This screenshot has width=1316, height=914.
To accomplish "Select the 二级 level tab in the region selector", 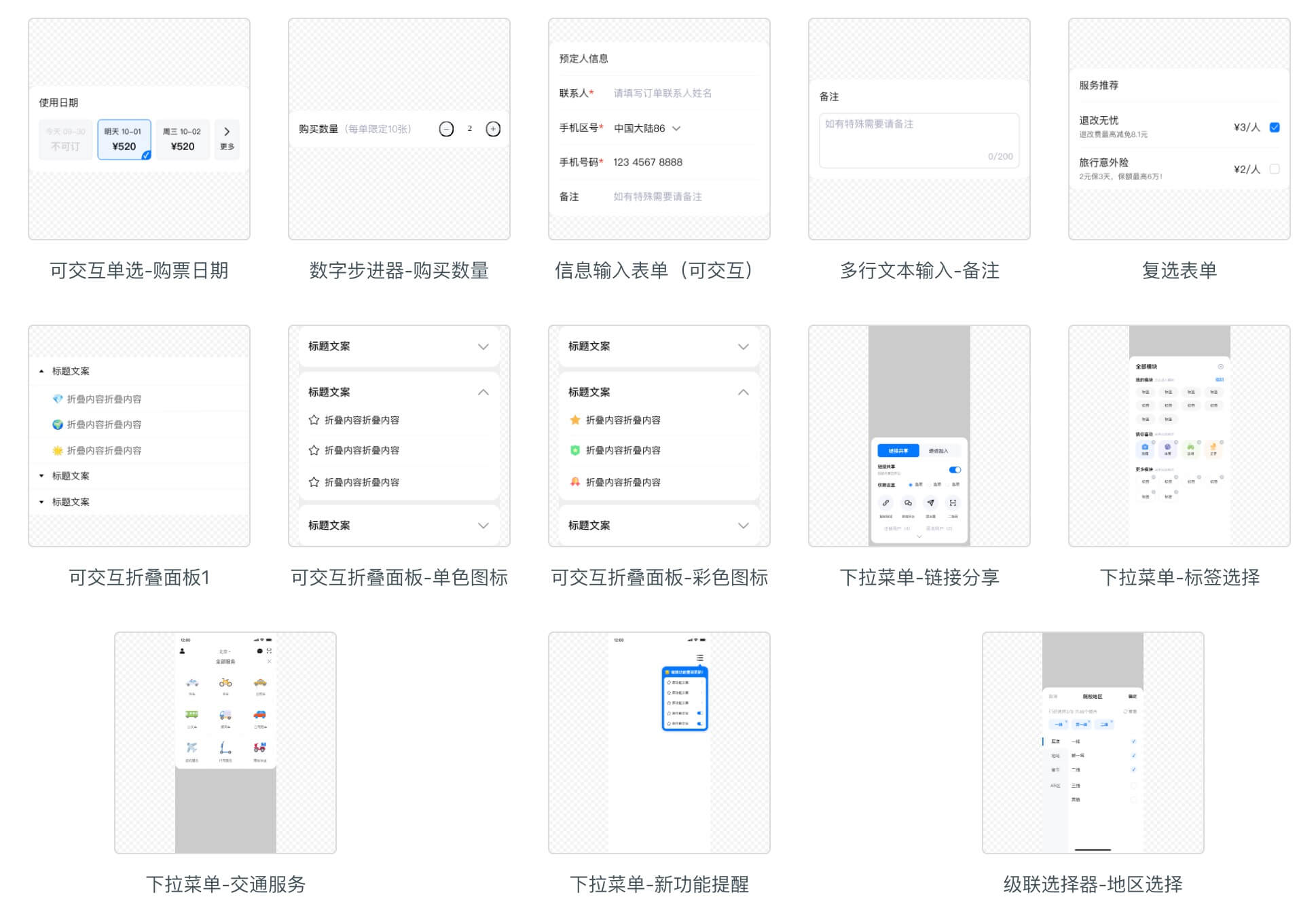I will pyautogui.click(x=1105, y=725).
